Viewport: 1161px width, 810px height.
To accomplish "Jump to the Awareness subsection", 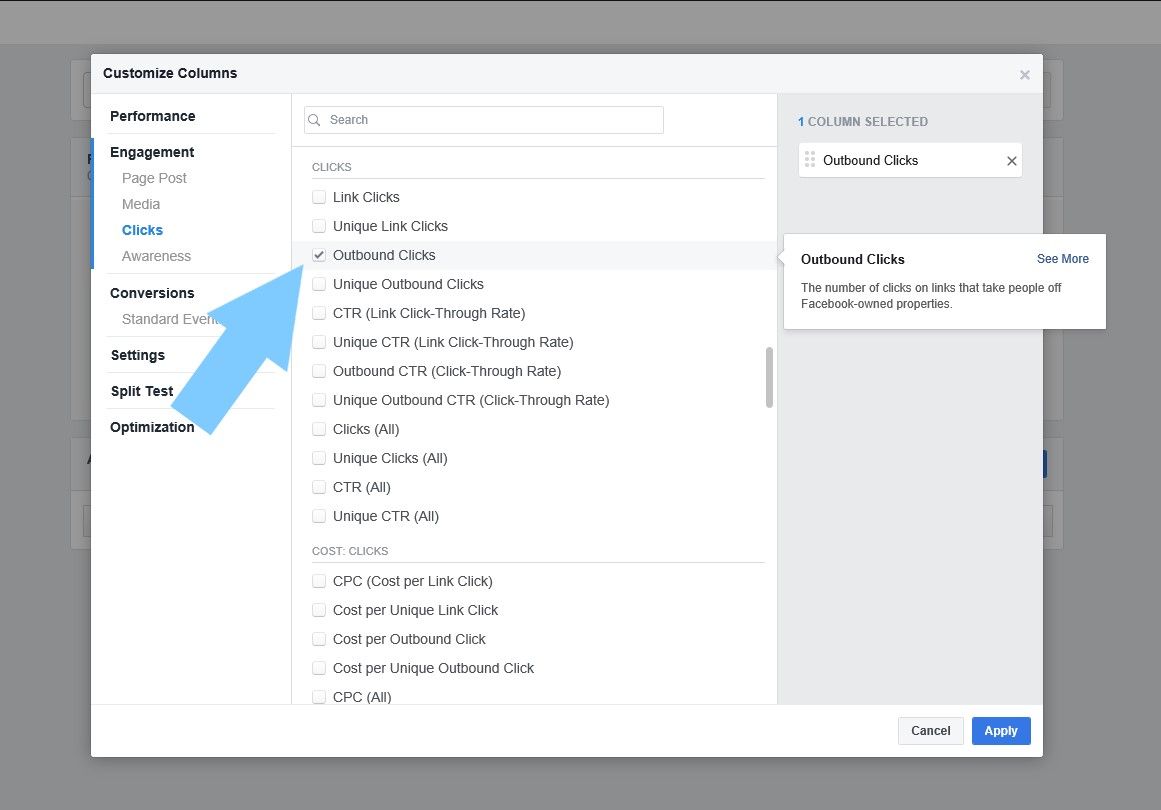I will pyautogui.click(x=156, y=256).
